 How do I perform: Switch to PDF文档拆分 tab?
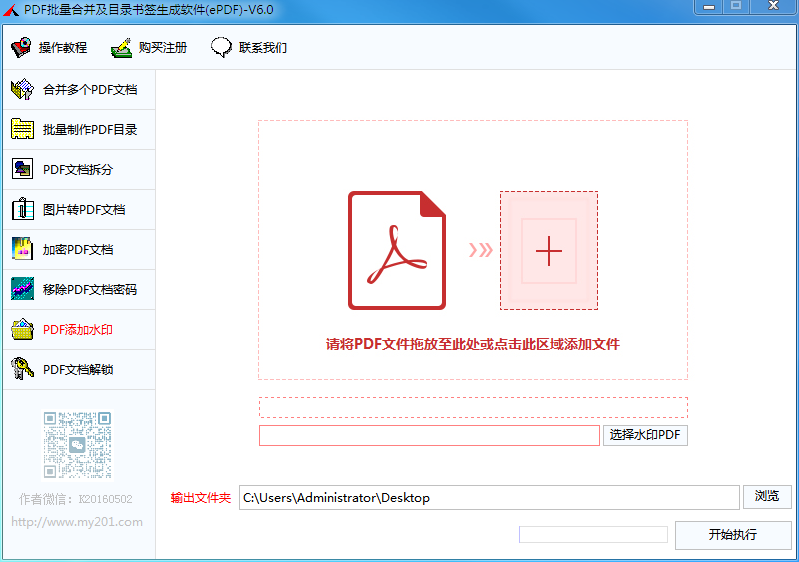pyautogui.click(x=79, y=169)
